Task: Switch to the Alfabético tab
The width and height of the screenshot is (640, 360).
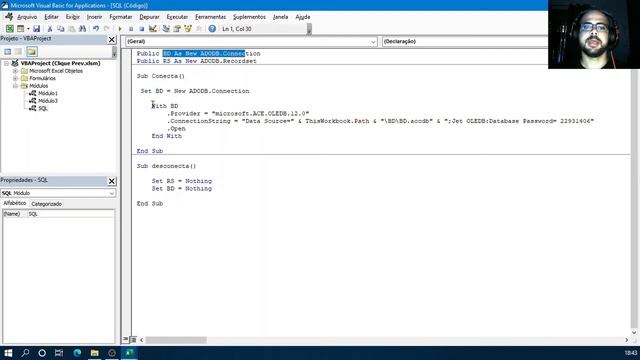Action: [15, 203]
